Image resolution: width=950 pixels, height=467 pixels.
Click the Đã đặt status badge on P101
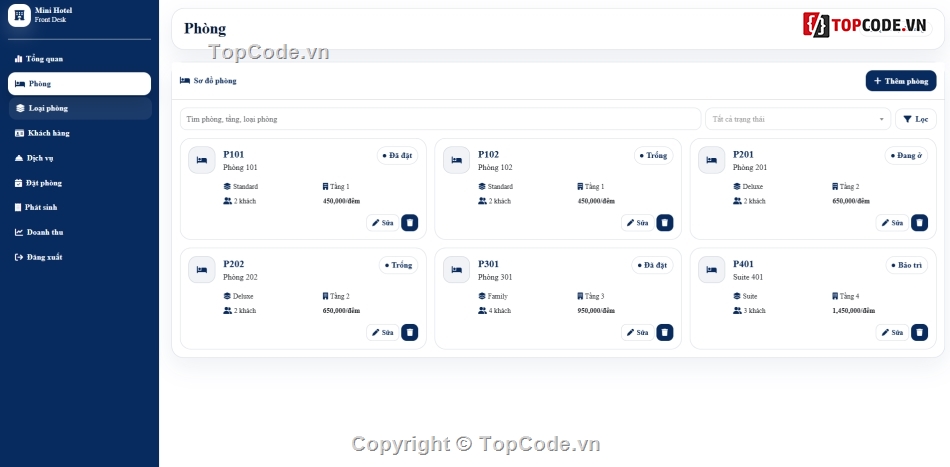(x=397, y=156)
